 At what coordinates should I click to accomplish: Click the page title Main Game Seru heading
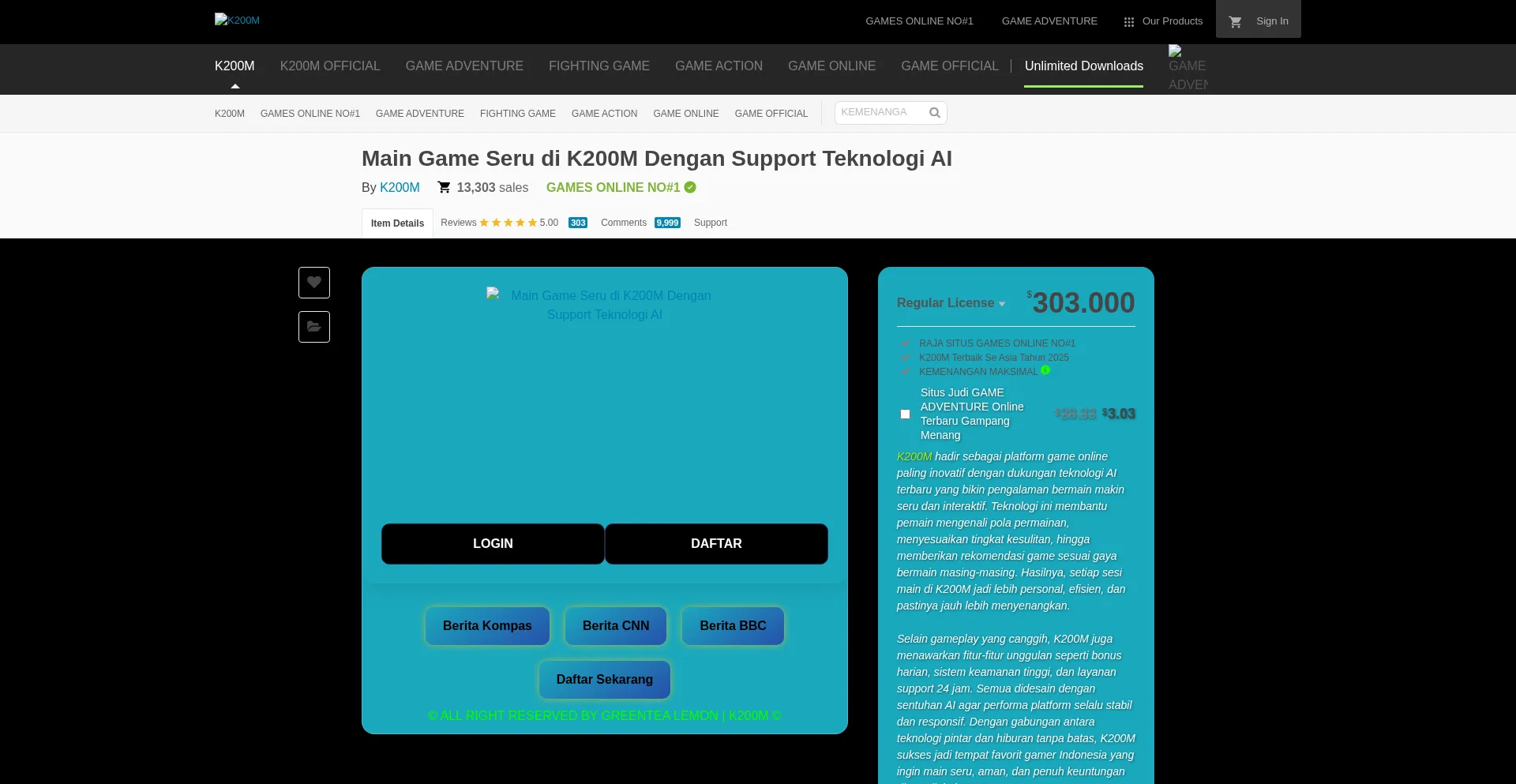[657, 159]
